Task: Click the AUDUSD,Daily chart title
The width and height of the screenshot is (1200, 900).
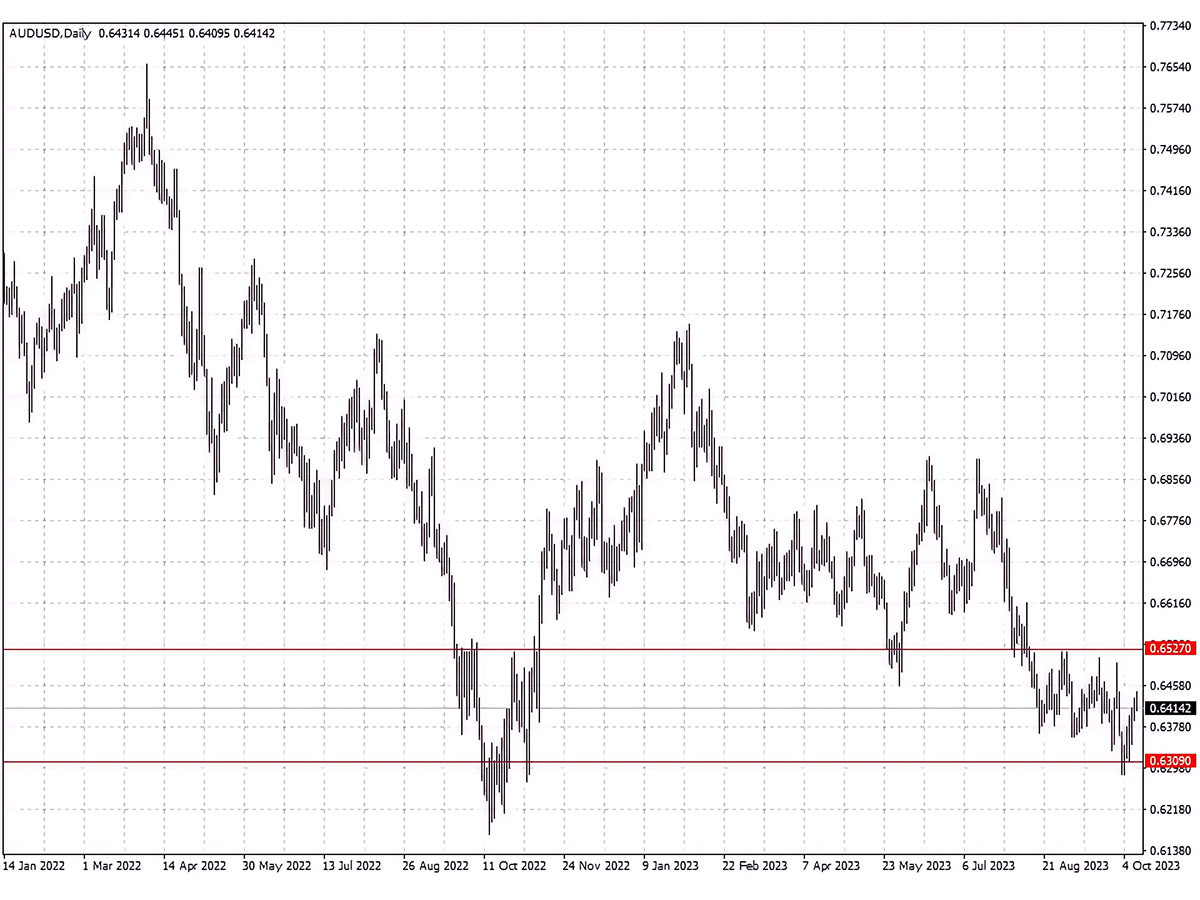Action: pyautogui.click(x=50, y=33)
